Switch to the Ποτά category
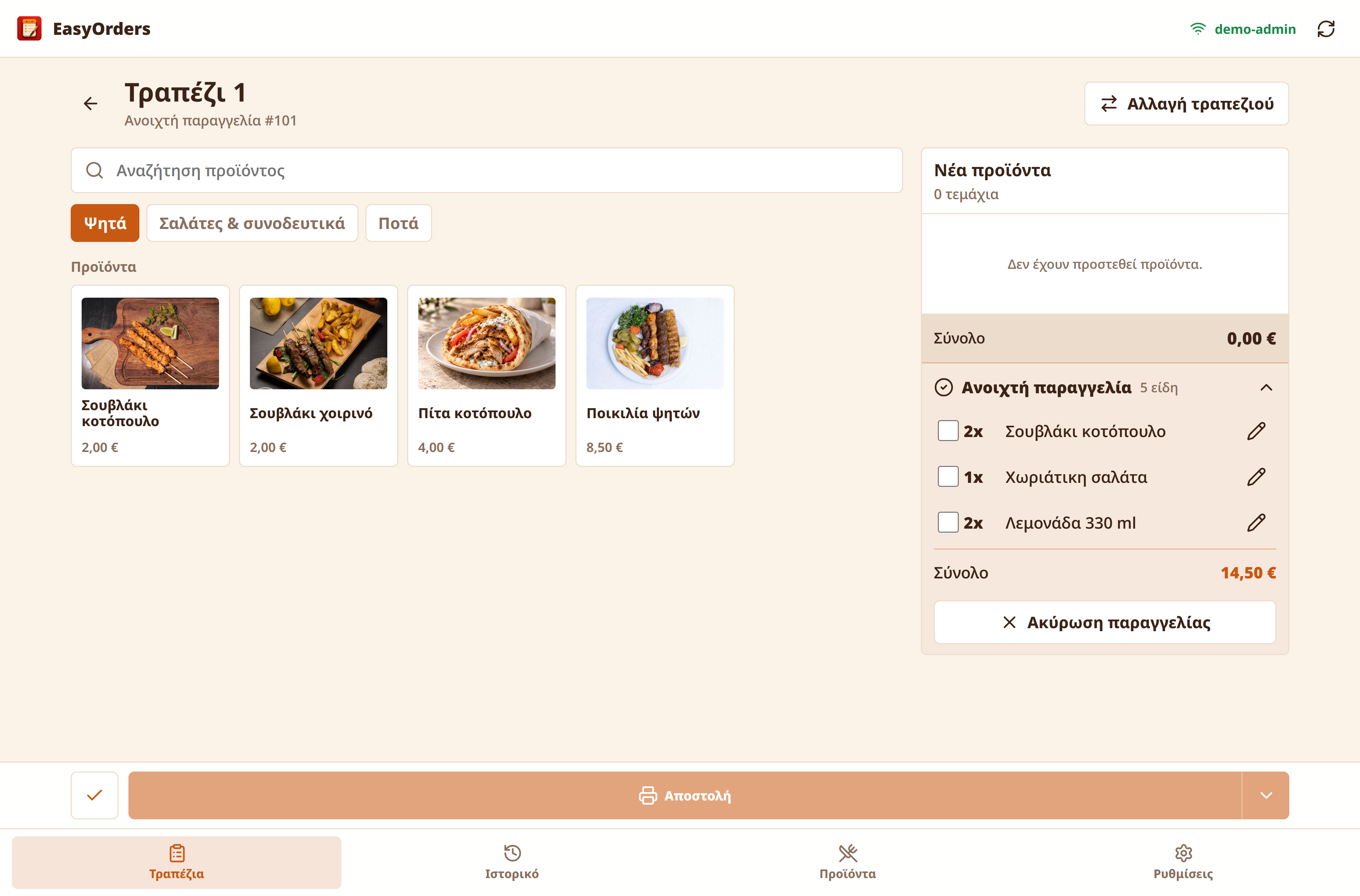 point(398,223)
